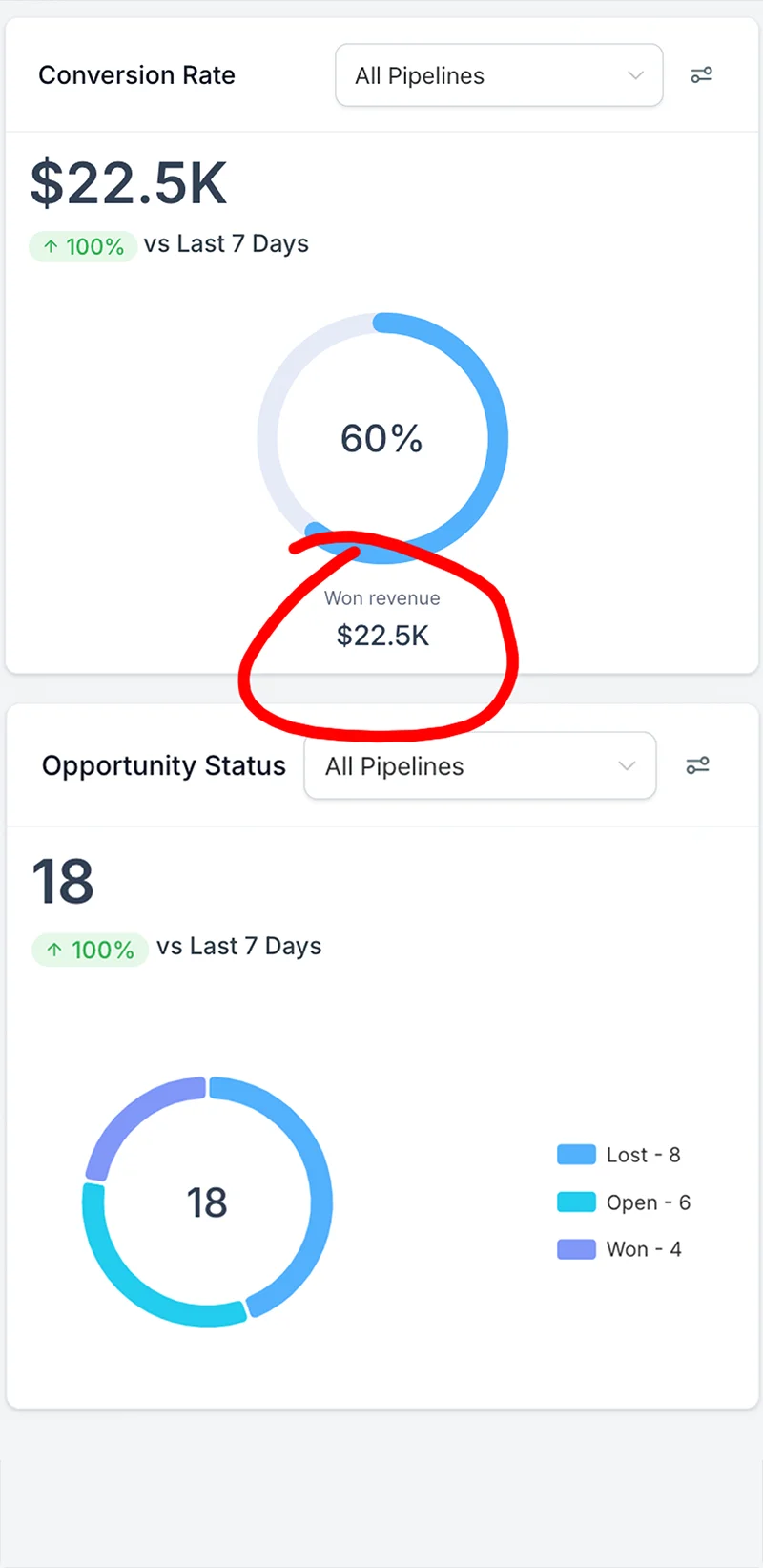This screenshot has width=763, height=1568.
Task: Toggle the 'Lost - 8' legend label
Action: click(643, 1155)
